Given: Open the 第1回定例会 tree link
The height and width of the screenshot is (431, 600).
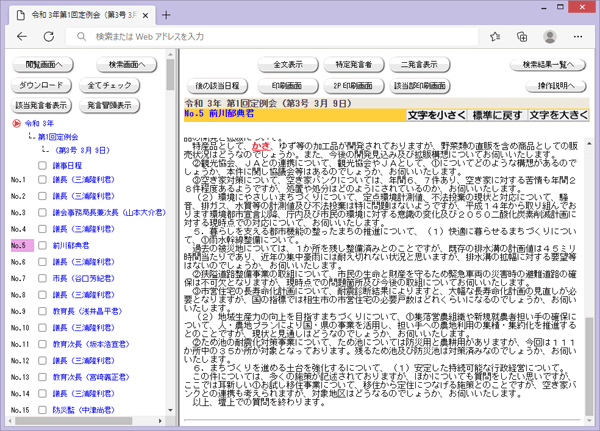Looking at the screenshot, I should (x=58, y=137).
